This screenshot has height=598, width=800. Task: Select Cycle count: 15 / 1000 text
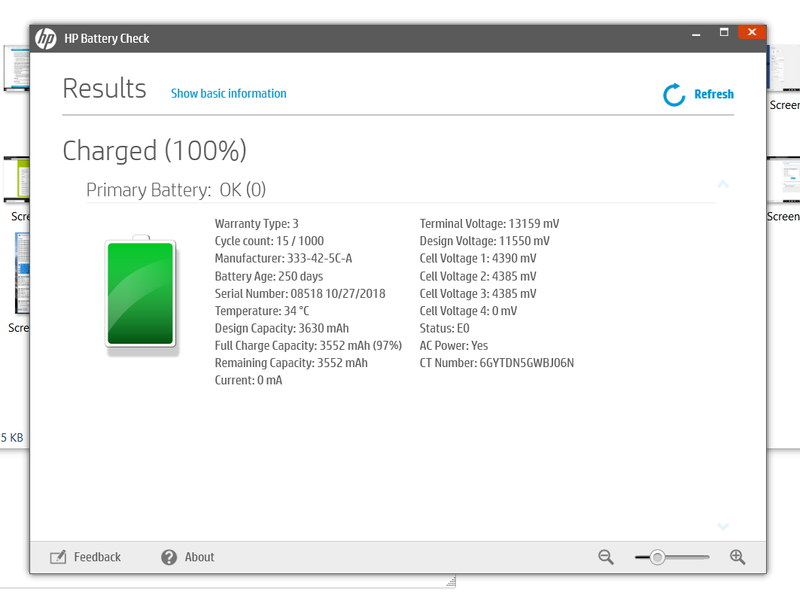(x=269, y=241)
